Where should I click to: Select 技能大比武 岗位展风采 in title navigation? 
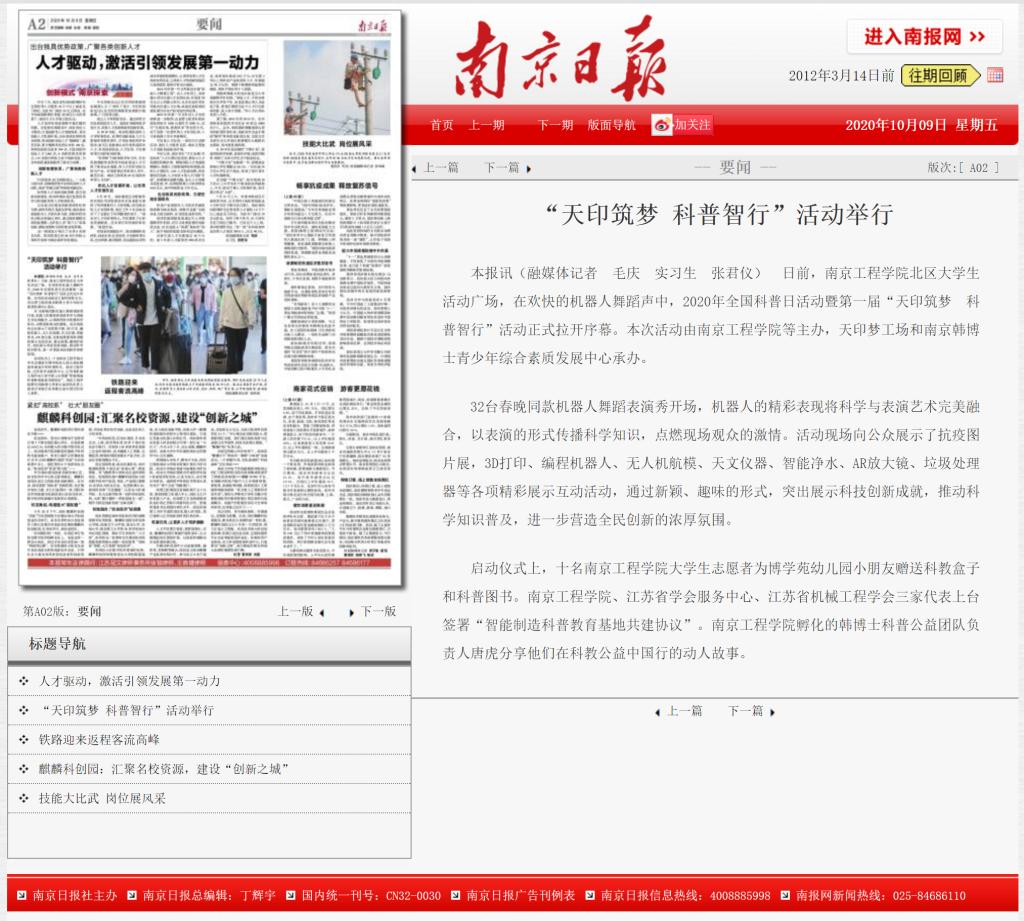click(102, 798)
